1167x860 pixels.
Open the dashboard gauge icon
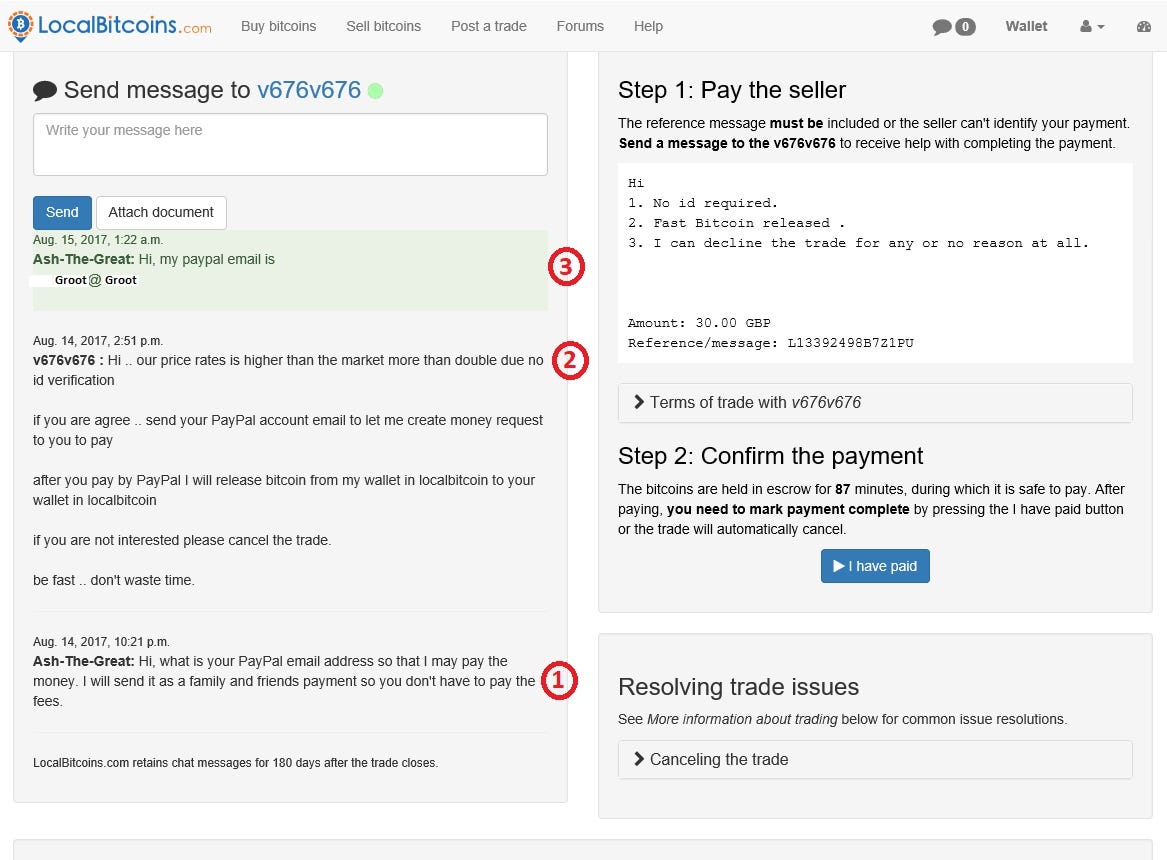click(x=1144, y=26)
